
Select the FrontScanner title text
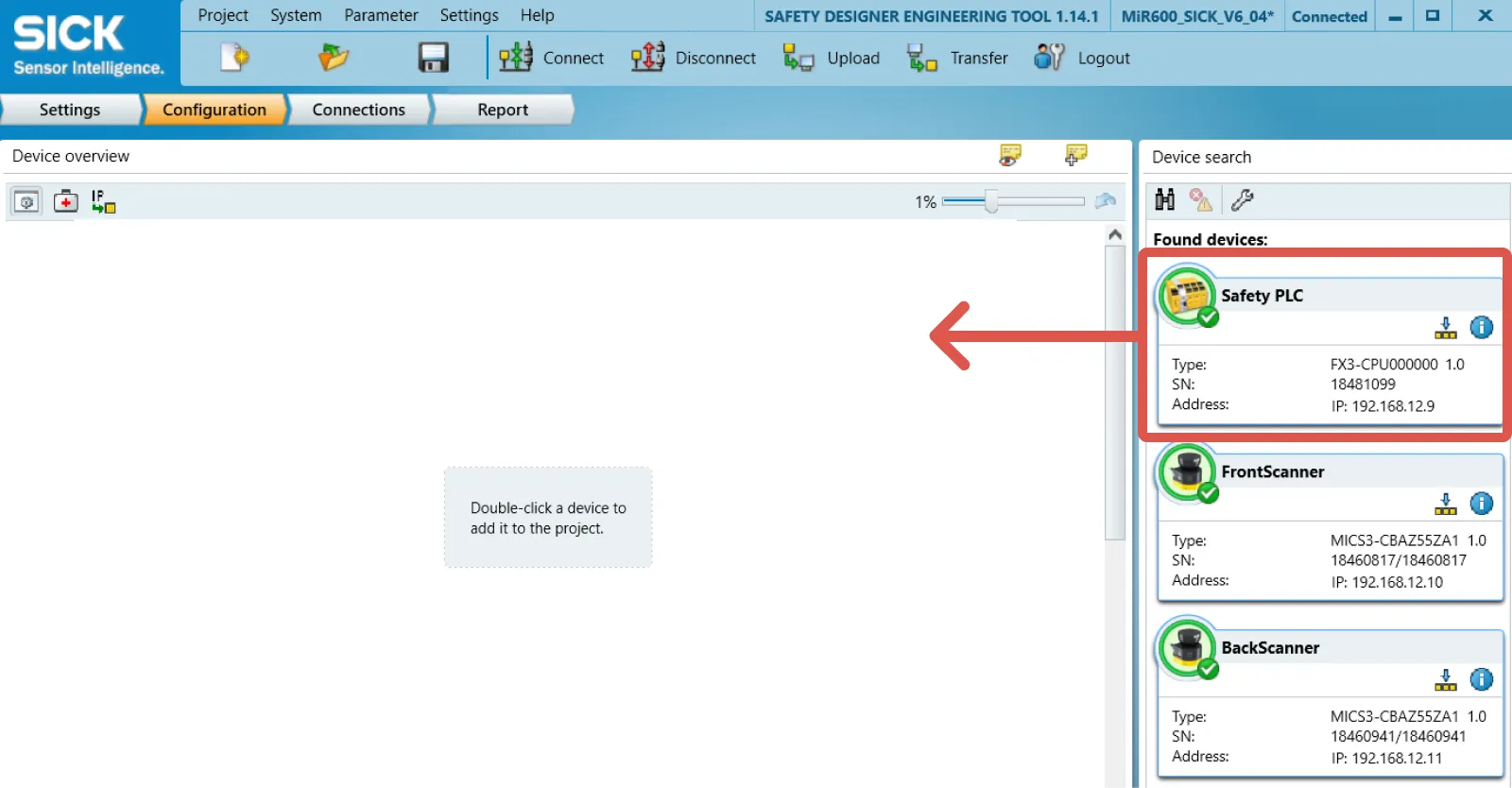[1273, 471]
